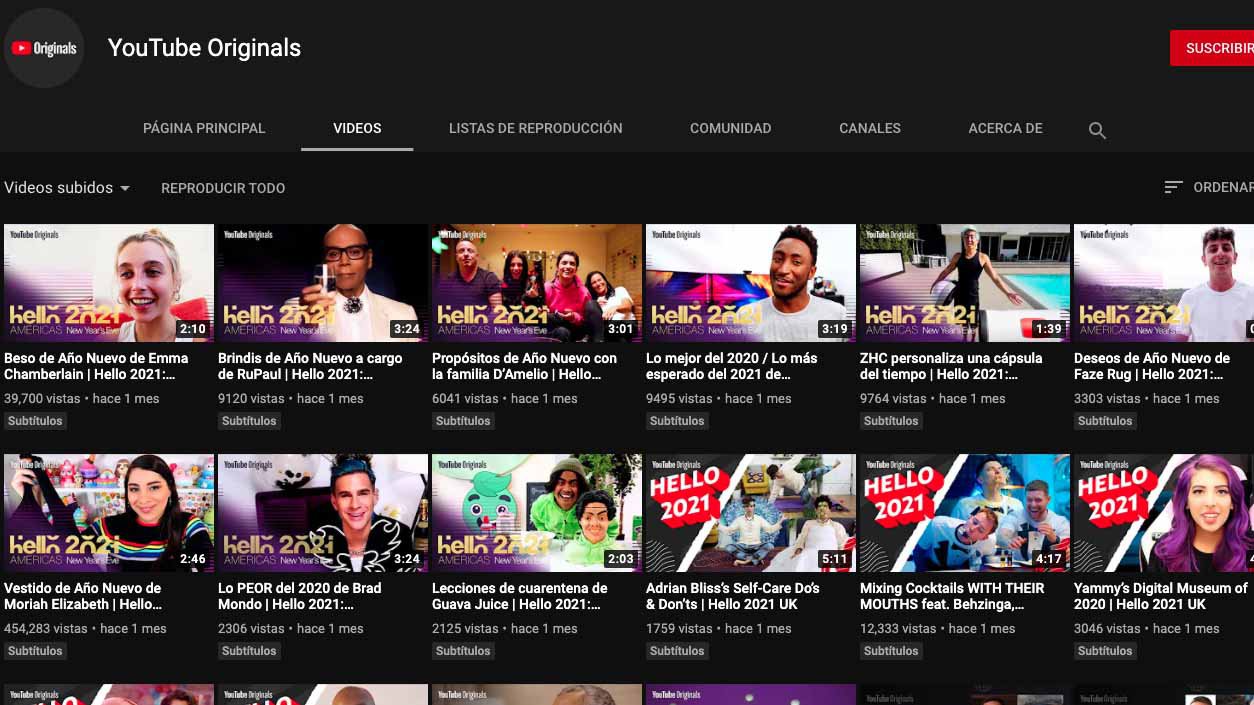The height and width of the screenshot is (705, 1254).
Task: Click title Yammy's Digital Museum of 2020
Action: (x=1161, y=596)
